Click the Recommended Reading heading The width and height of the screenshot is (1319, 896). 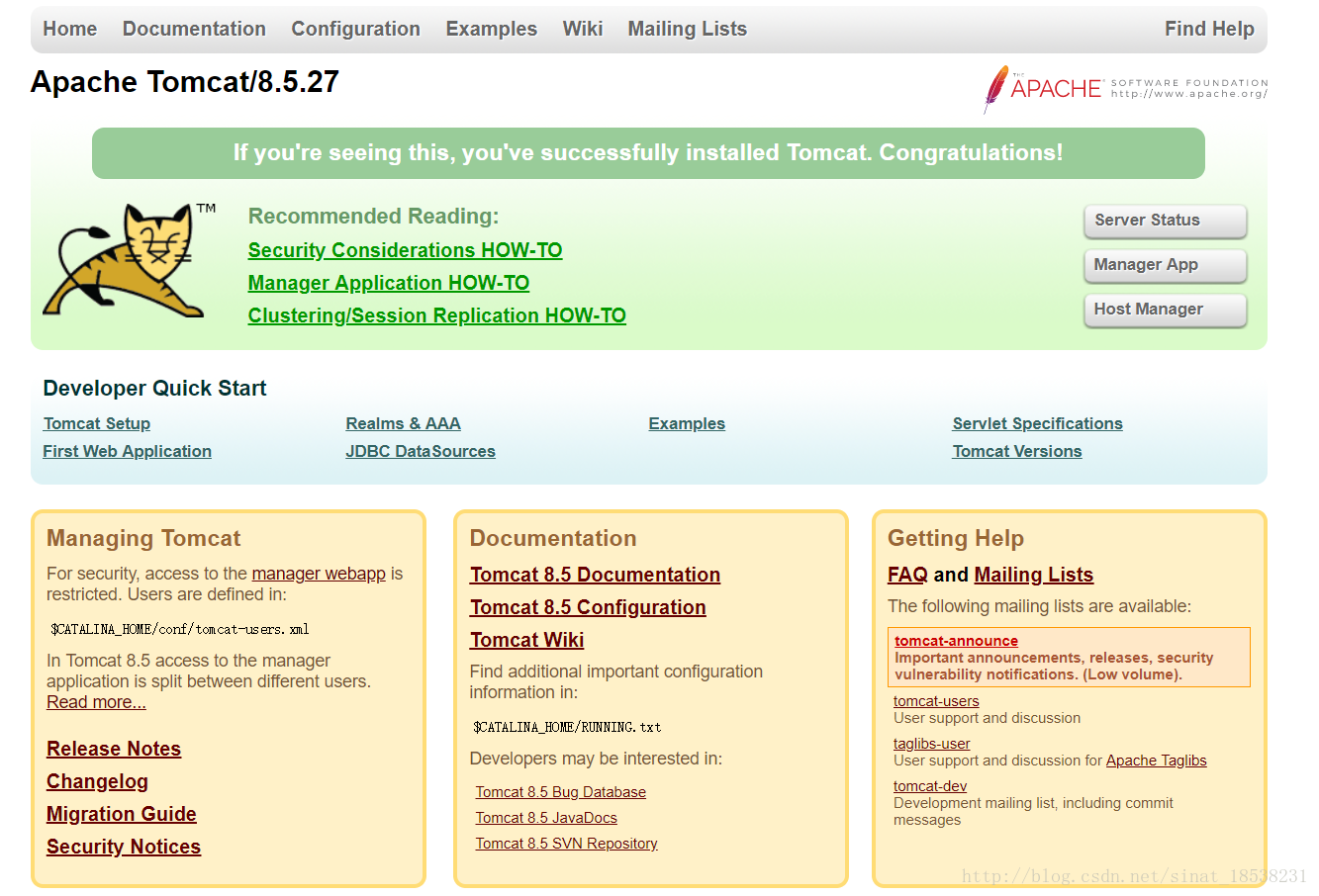373,216
